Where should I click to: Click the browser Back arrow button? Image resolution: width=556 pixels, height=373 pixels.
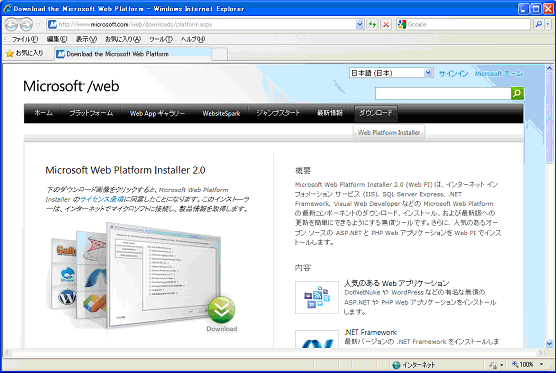tap(11, 24)
